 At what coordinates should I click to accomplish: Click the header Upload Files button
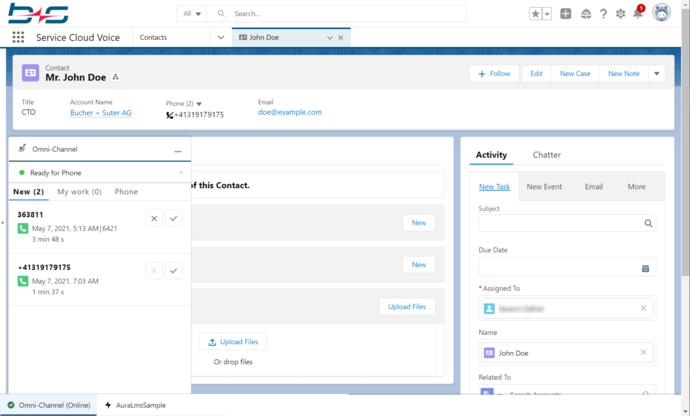[x=407, y=306]
